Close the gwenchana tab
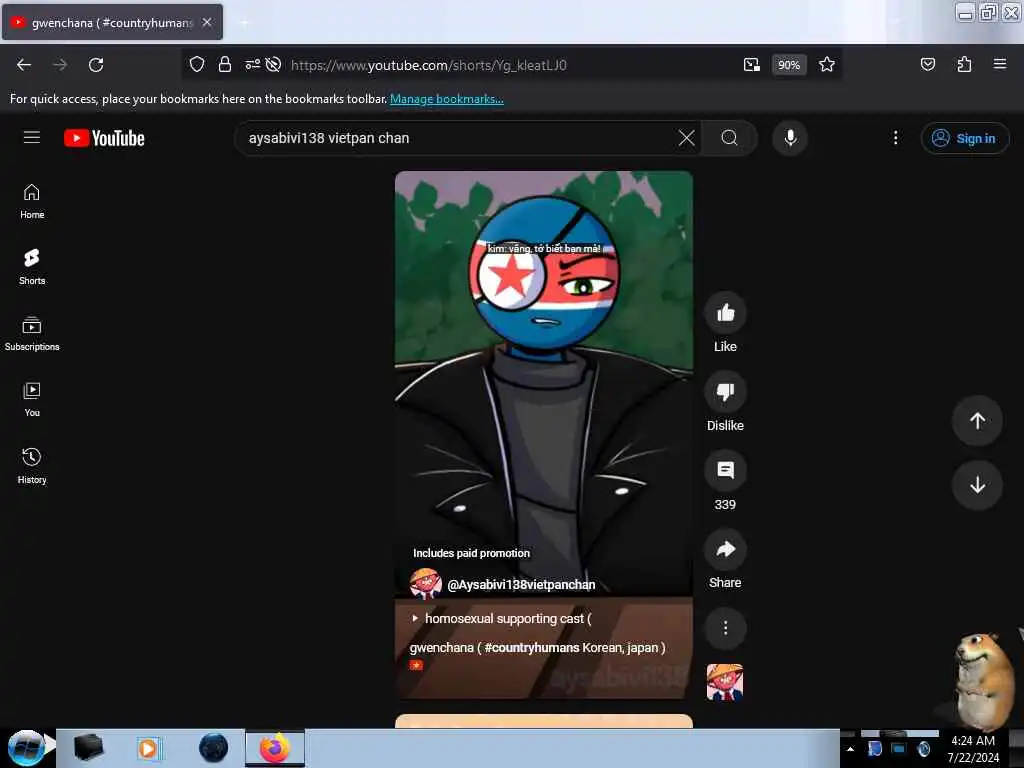The width and height of the screenshot is (1024, 768). click(x=207, y=22)
